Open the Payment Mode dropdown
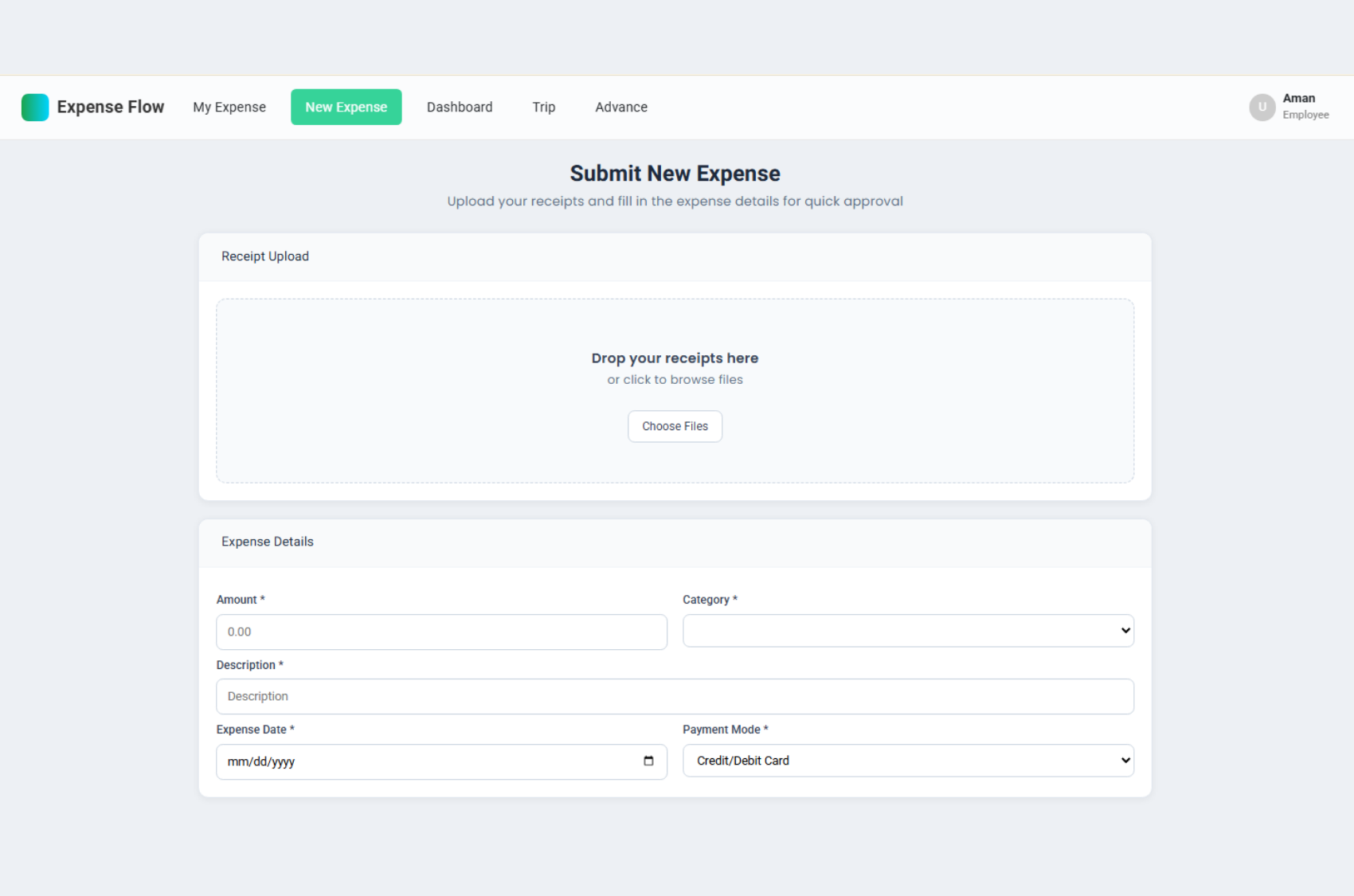The height and width of the screenshot is (896, 1354). tap(908, 761)
